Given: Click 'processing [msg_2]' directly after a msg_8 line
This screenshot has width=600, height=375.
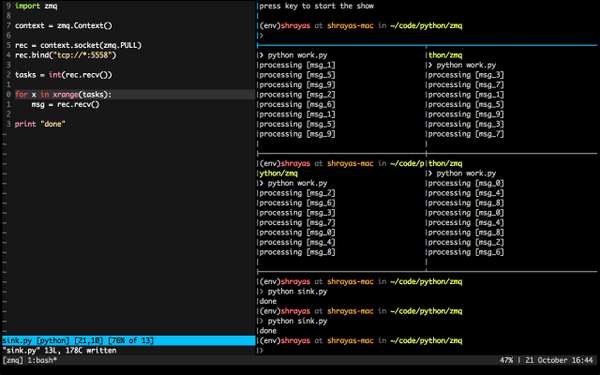Looking at the screenshot, I should click(466, 242).
